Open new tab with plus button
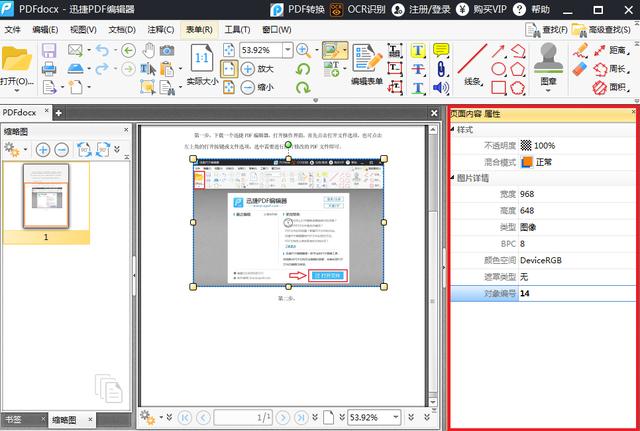The width and height of the screenshot is (640, 431). [58, 113]
